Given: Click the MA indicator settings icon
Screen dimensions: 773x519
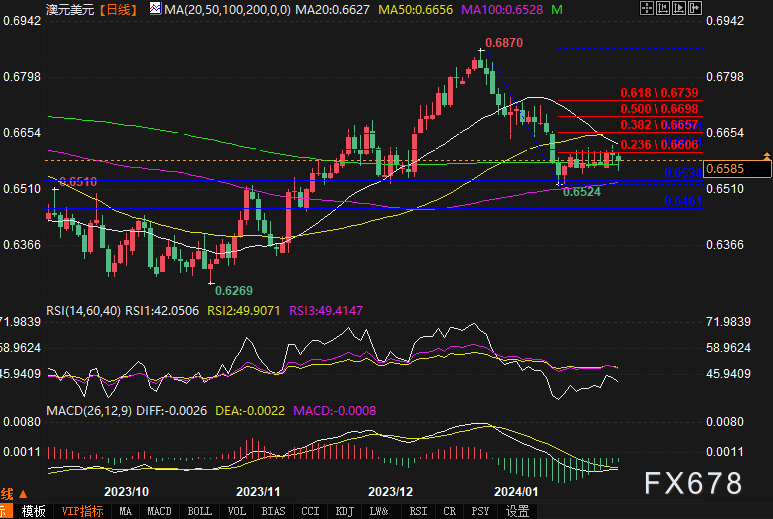Looking at the screenshot, I should tap(155, 9).
